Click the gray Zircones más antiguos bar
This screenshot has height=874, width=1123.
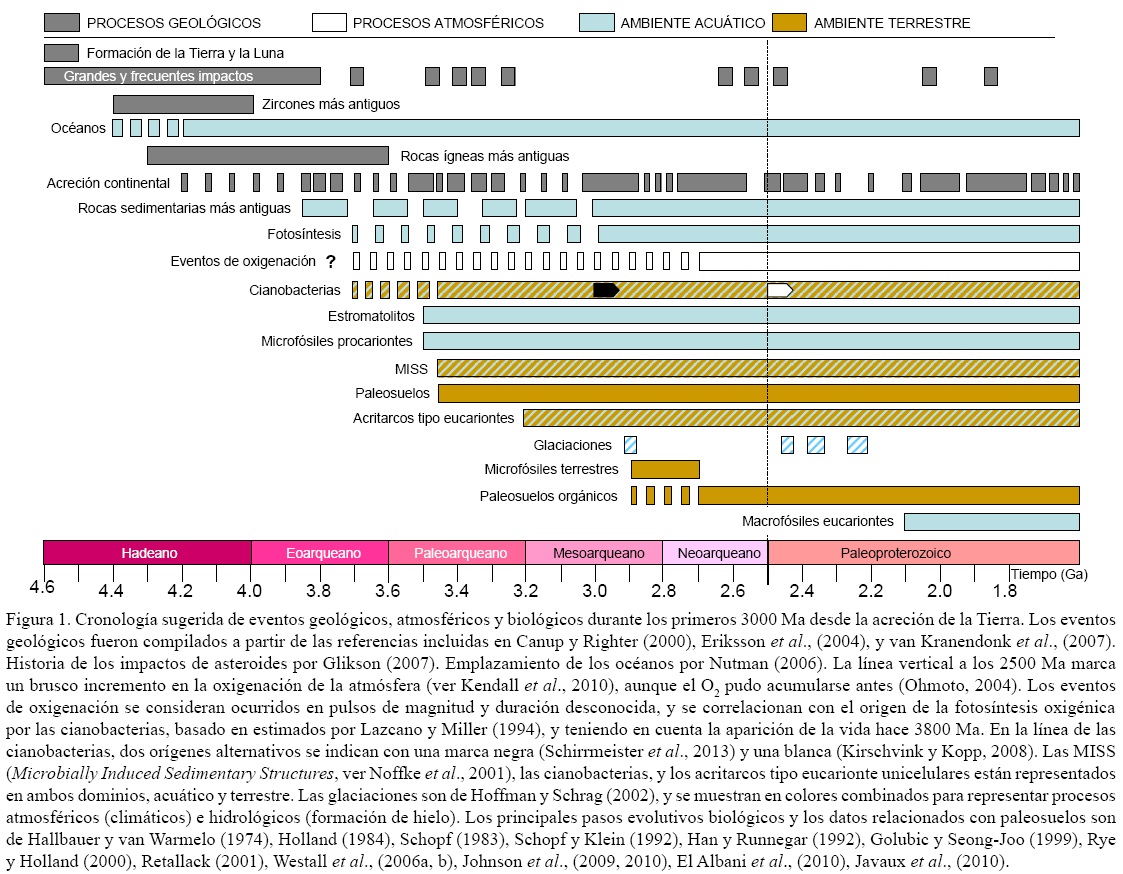click(x=183, y=104)
